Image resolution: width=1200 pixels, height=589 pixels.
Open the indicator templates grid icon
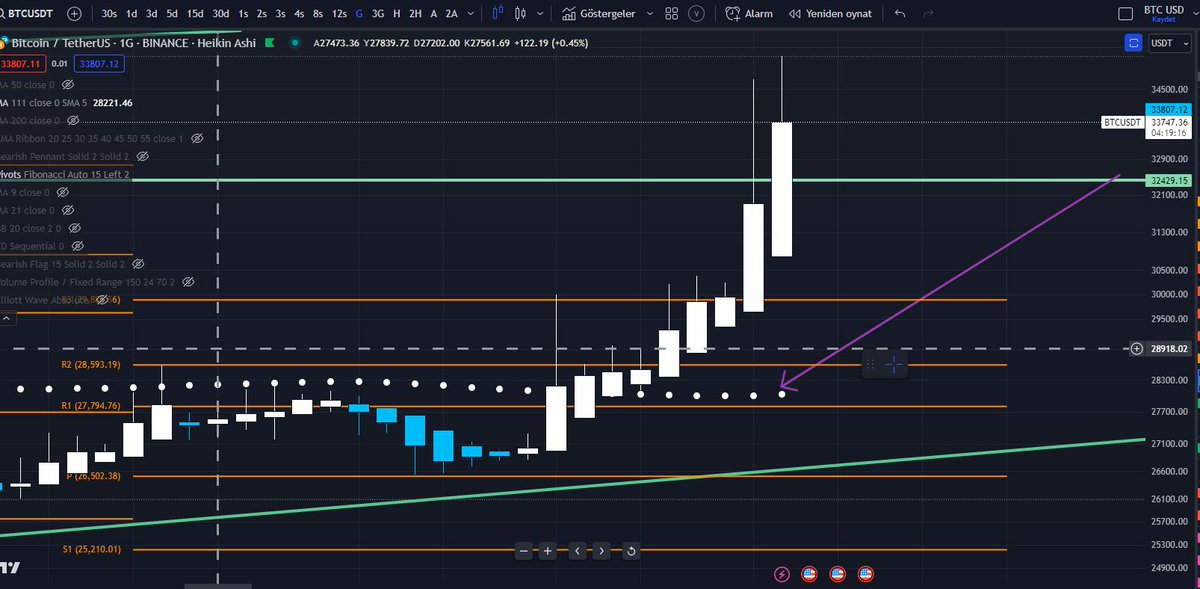[671, 14]
